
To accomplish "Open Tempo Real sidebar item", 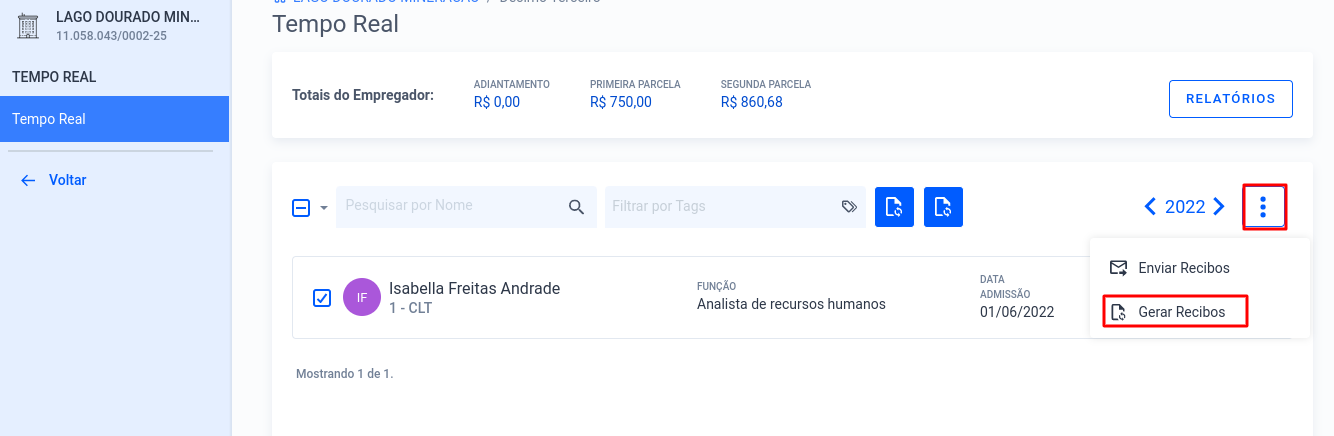I will [x=115, y=119].
